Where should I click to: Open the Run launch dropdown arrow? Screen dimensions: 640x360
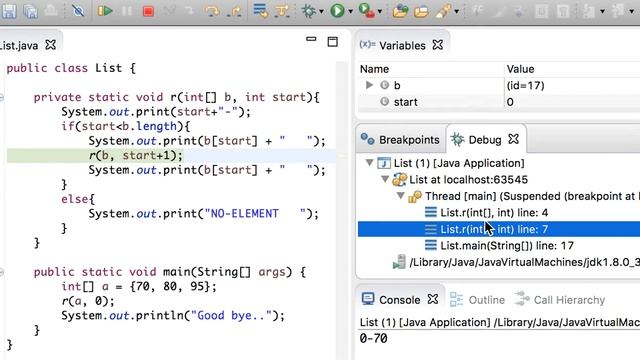350,11
